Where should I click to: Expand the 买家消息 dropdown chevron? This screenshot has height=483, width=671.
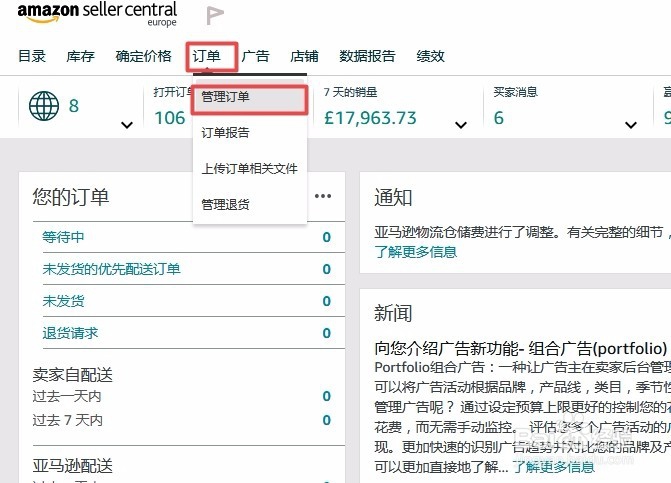[x=631, y=125]
